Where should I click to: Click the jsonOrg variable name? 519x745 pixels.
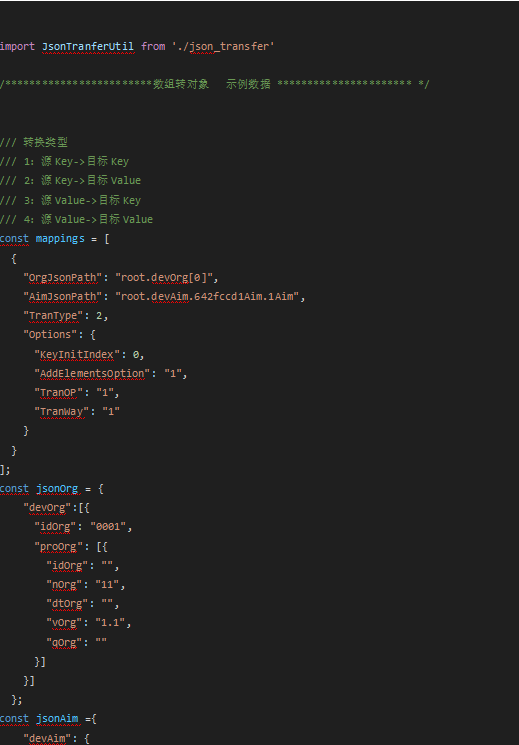57,489
